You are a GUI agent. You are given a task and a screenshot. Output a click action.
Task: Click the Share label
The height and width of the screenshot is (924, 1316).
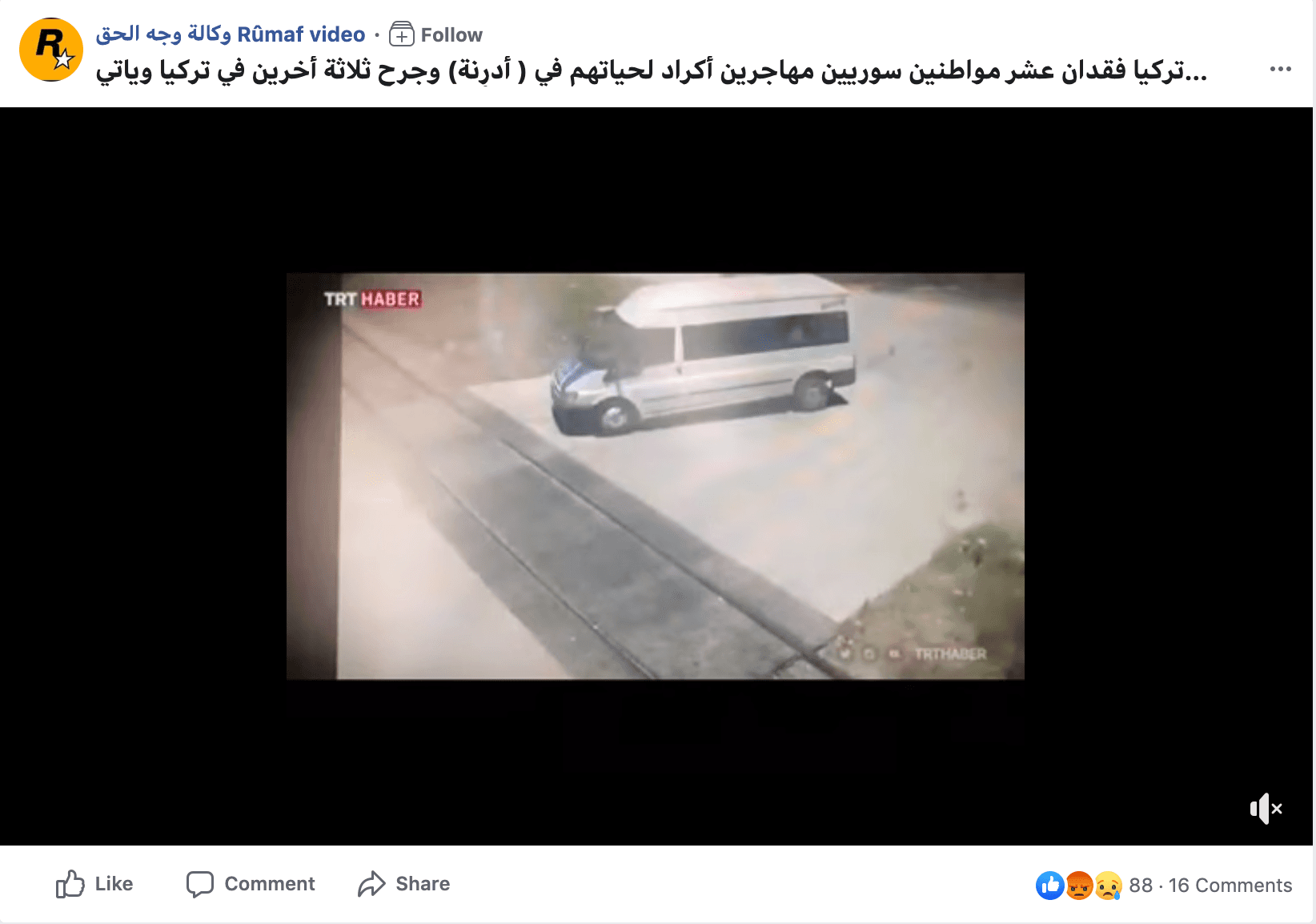(423, 884)
